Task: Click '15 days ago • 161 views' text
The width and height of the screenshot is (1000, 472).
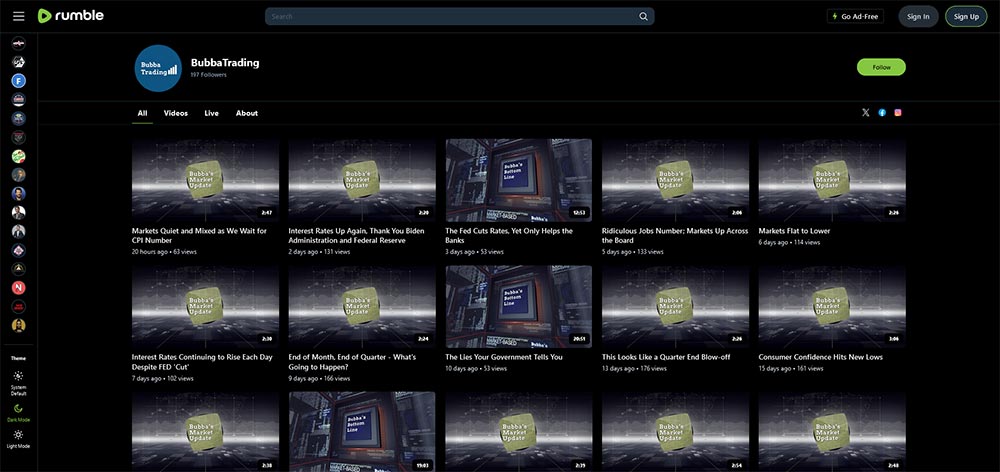Action: (x=791, y=369)
